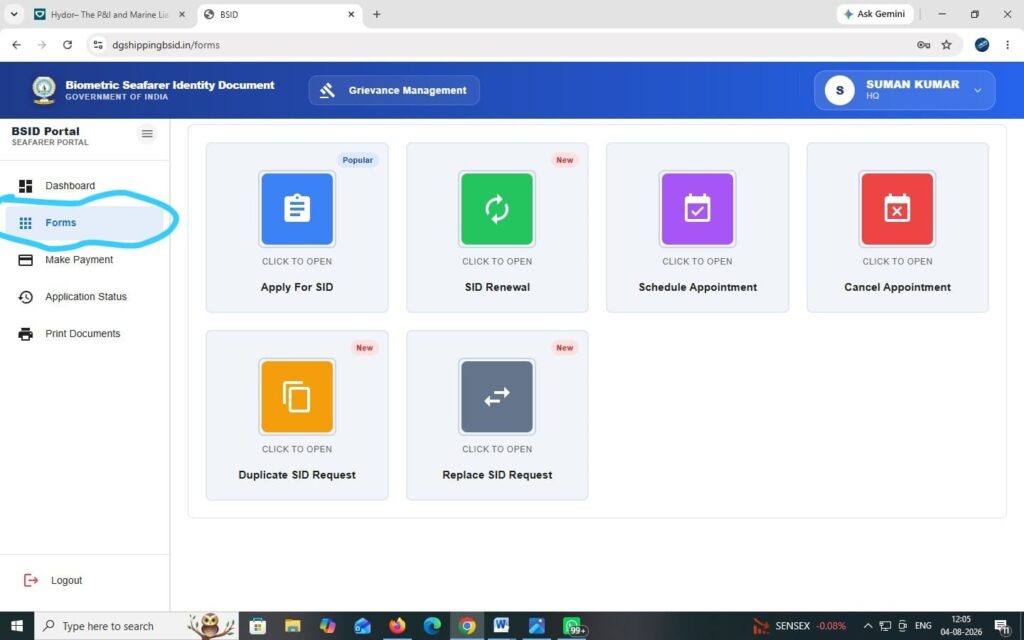This screenshot has width=1024, height=640.
Task: Click the Logout exit icon
Action: tap(31, 580)
